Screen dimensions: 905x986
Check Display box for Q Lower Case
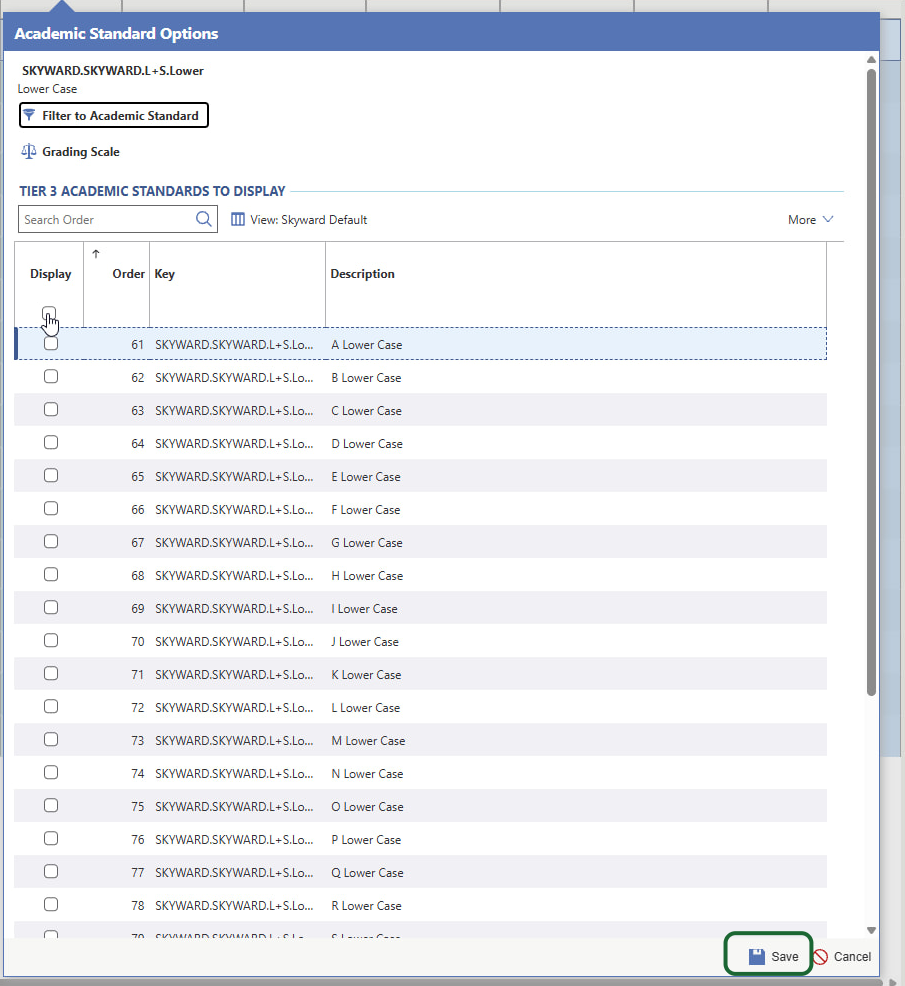coord(51,872)
